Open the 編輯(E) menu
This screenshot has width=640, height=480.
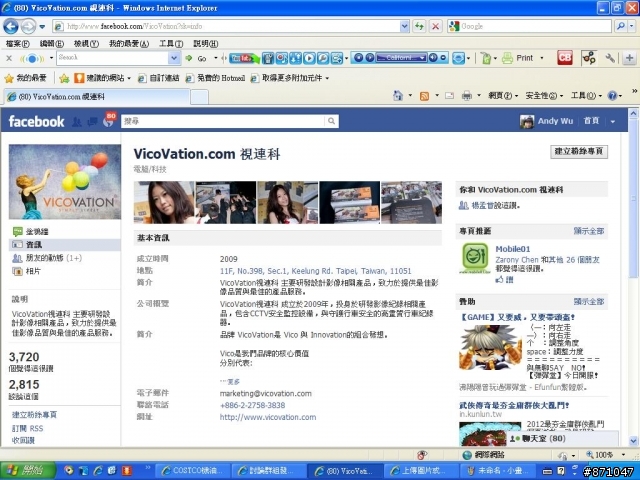(x=51, y=43)
